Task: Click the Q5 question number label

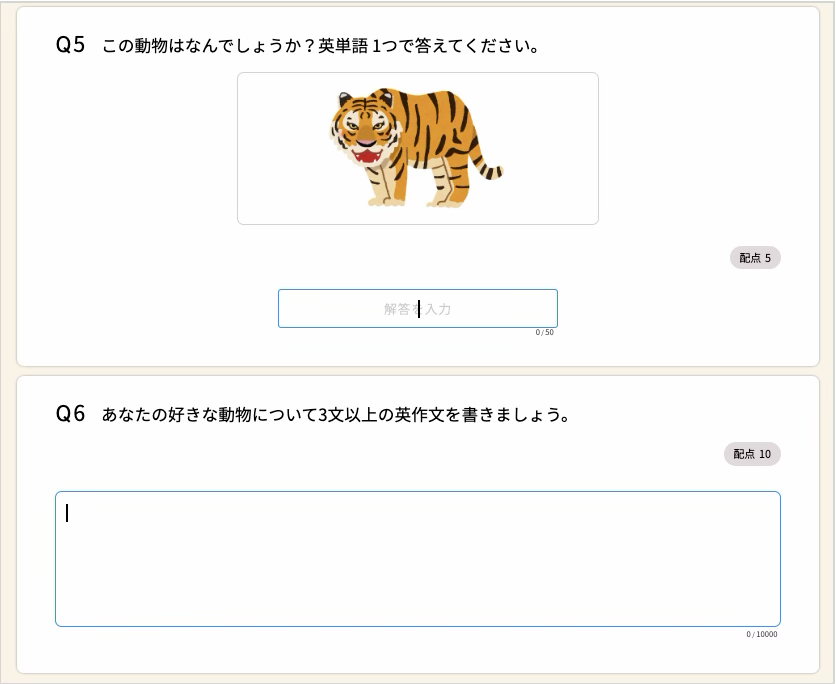Action: click(70, 45)
